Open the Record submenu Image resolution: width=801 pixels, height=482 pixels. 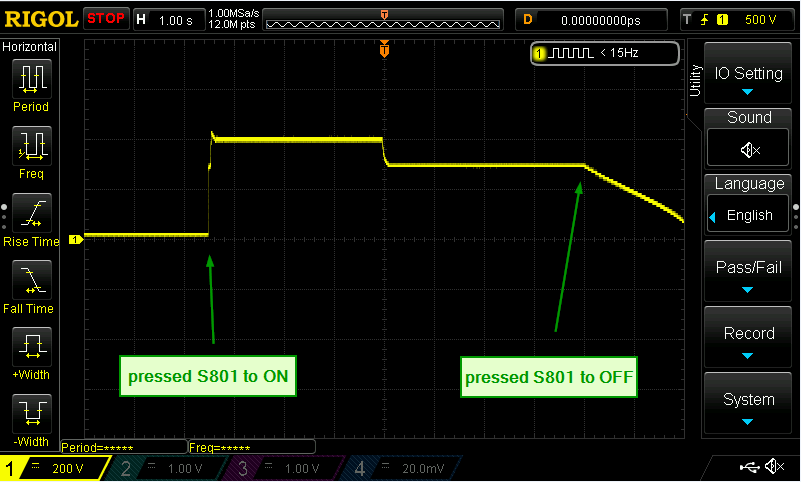tap(748, 337)
